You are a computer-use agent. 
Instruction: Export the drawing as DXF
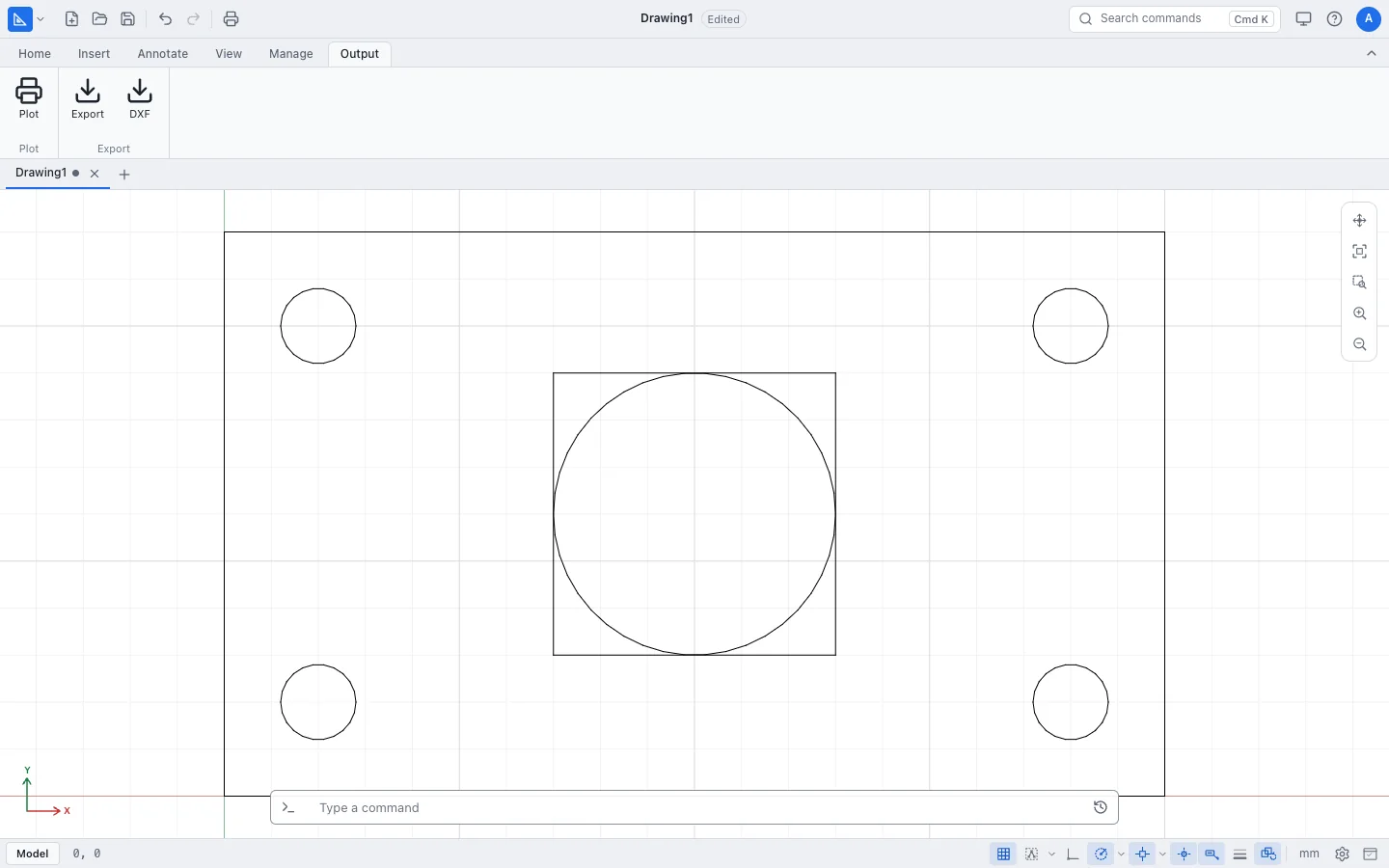tap(140, 99)
